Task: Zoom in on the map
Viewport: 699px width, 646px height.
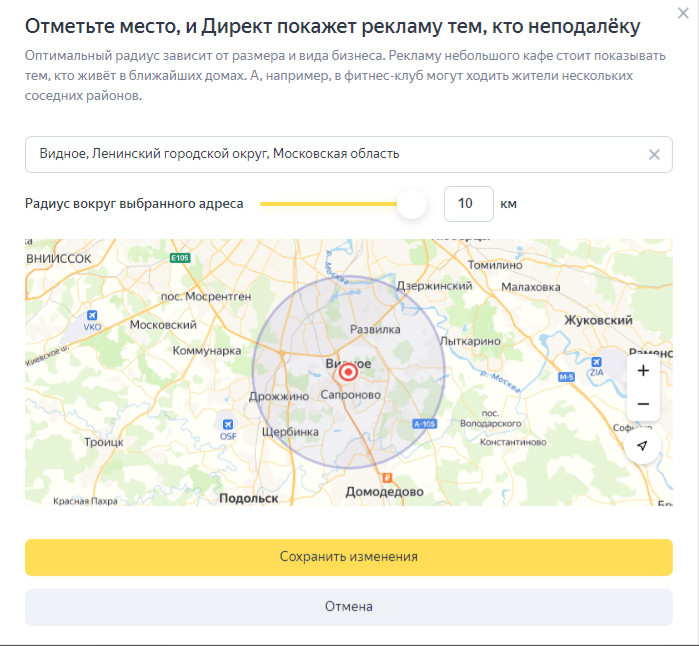Action: pyautogui.click(x=643, y=370)
